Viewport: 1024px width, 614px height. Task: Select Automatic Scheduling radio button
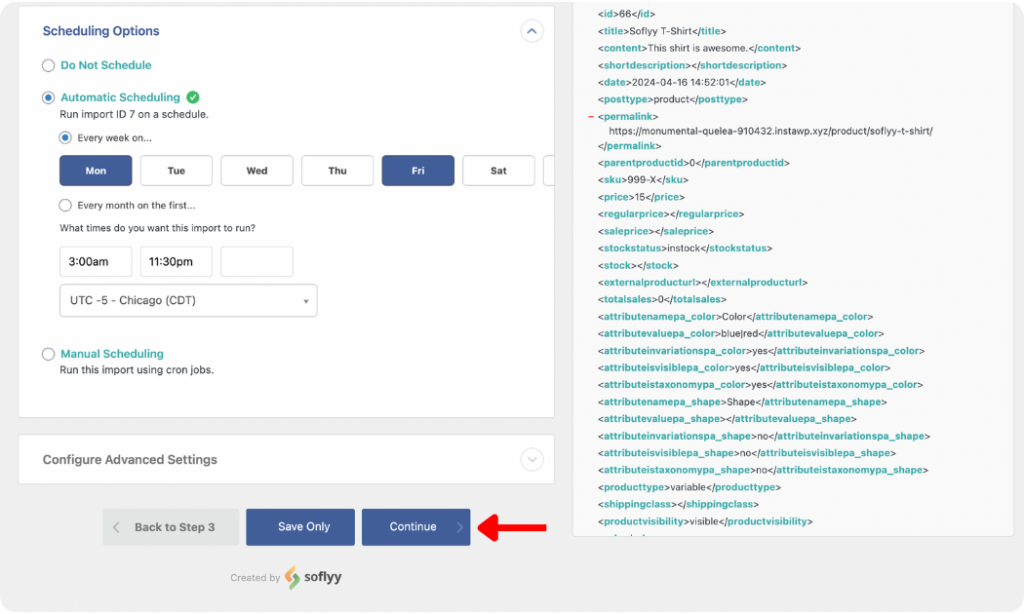coord(48,97)
